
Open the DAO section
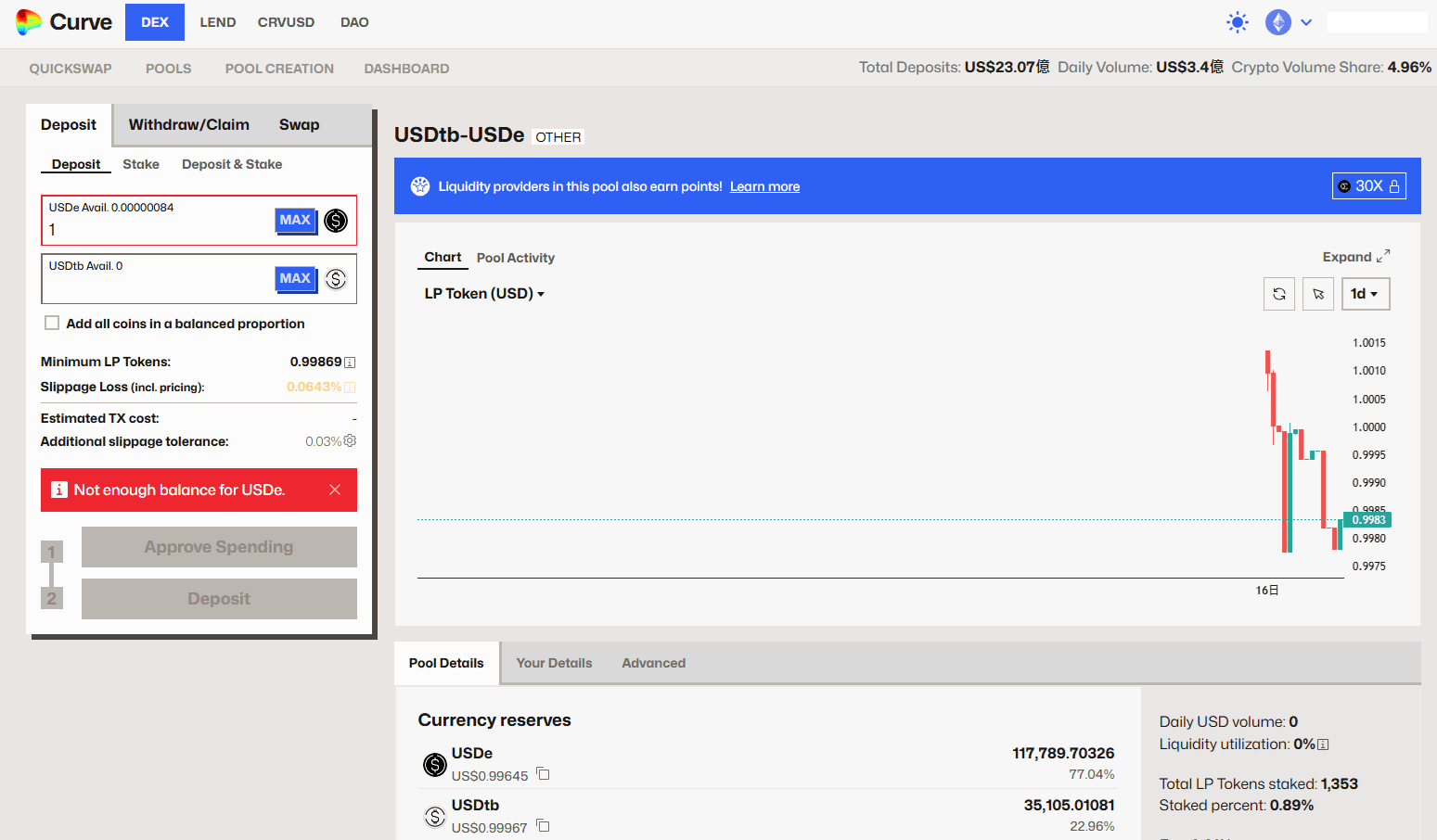pyautogui.click(x=354, y=22)
